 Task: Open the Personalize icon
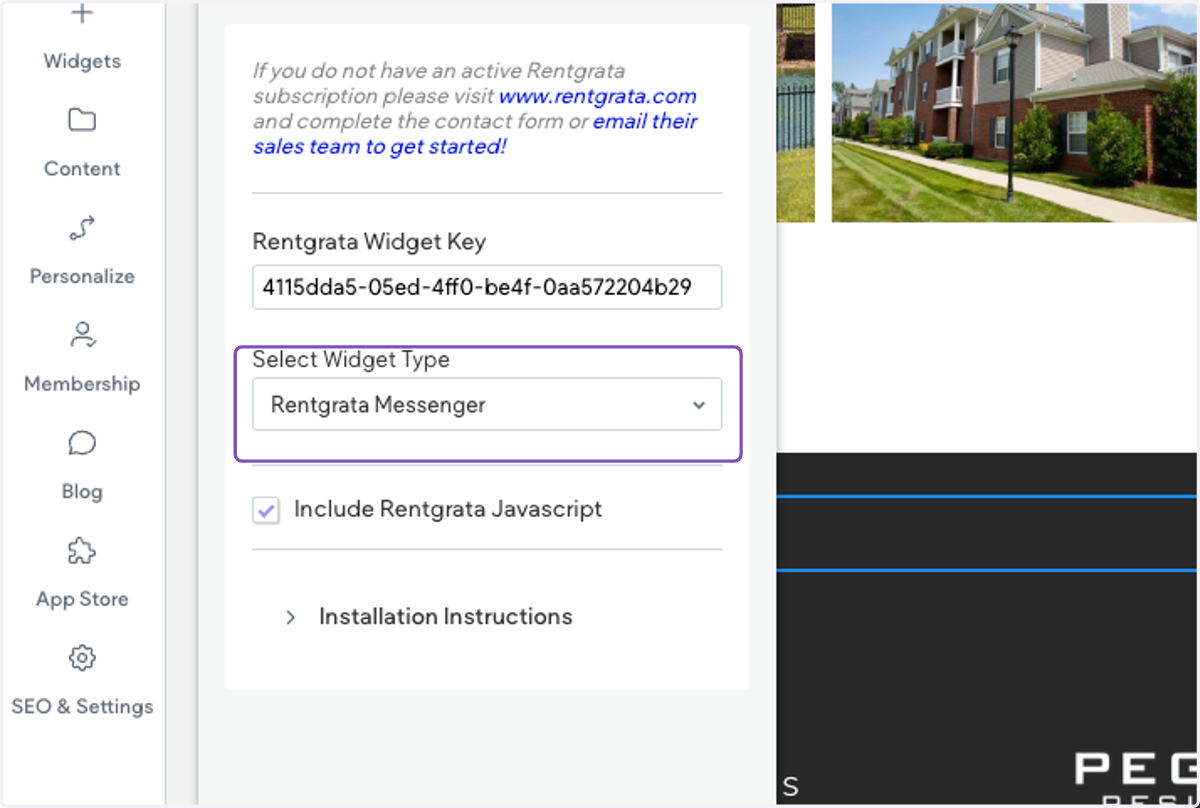(x=82, y=228)
